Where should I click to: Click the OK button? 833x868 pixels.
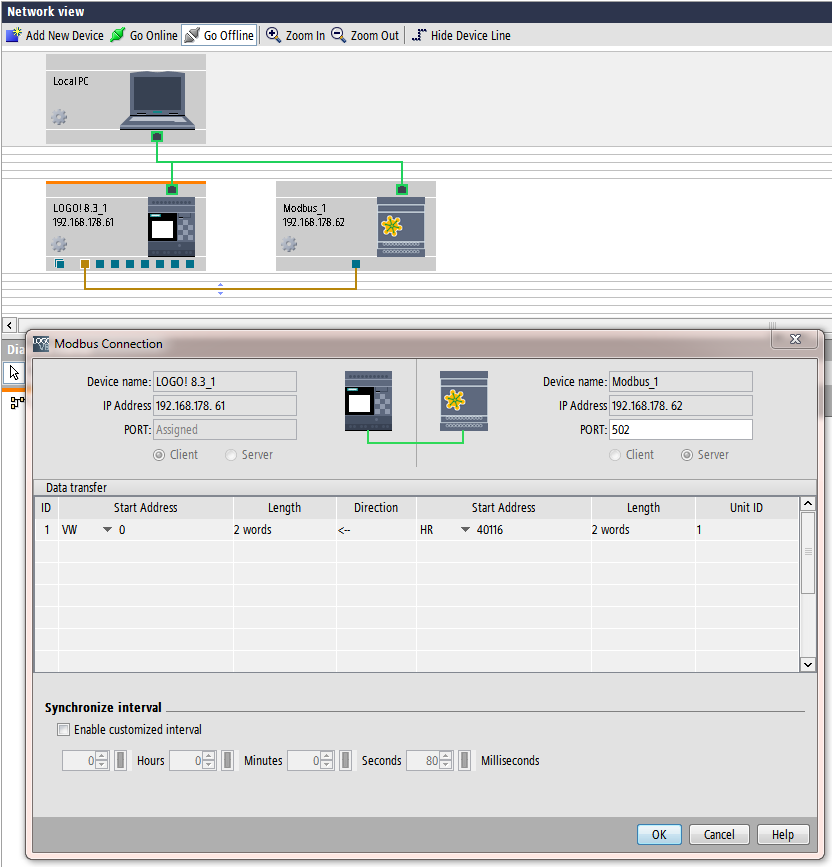tap(659, 834)
